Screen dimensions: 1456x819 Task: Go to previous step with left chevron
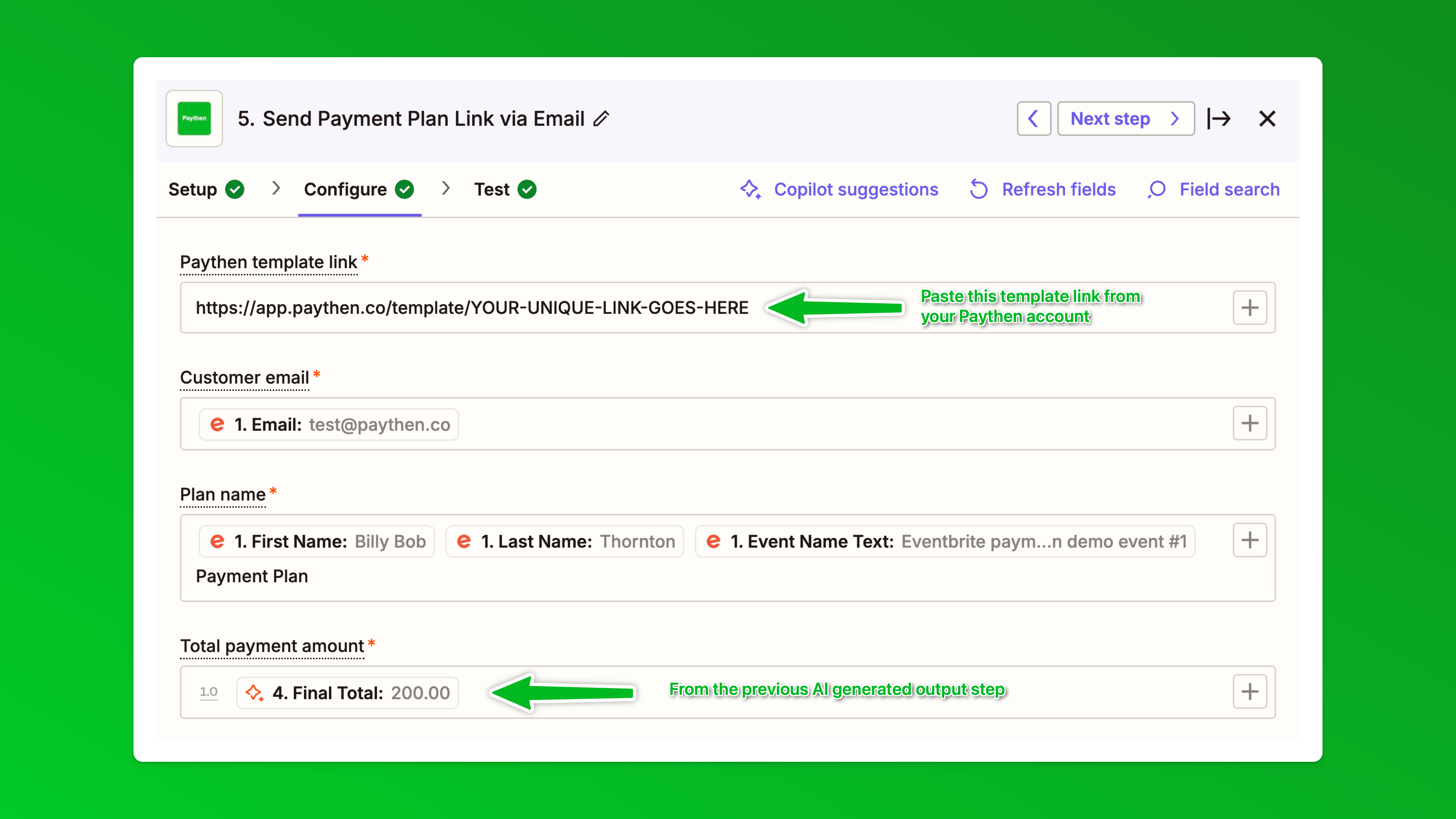[1033, 118]
